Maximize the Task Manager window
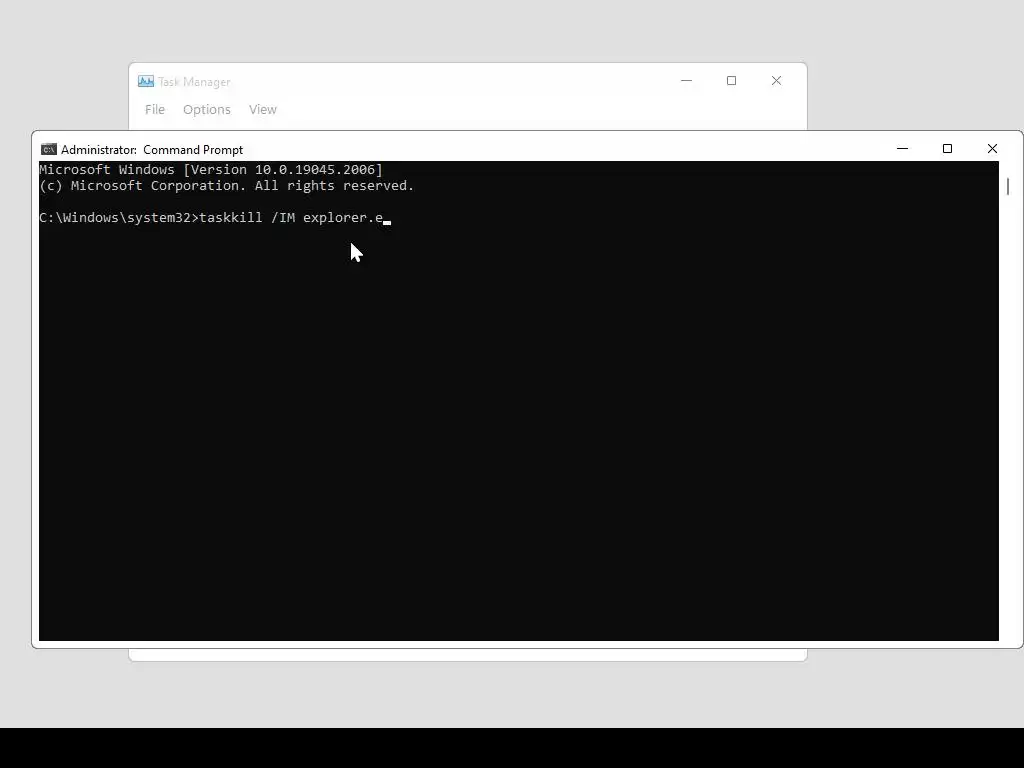Viewport: 1024px width, 768px height. pos(731,81)
